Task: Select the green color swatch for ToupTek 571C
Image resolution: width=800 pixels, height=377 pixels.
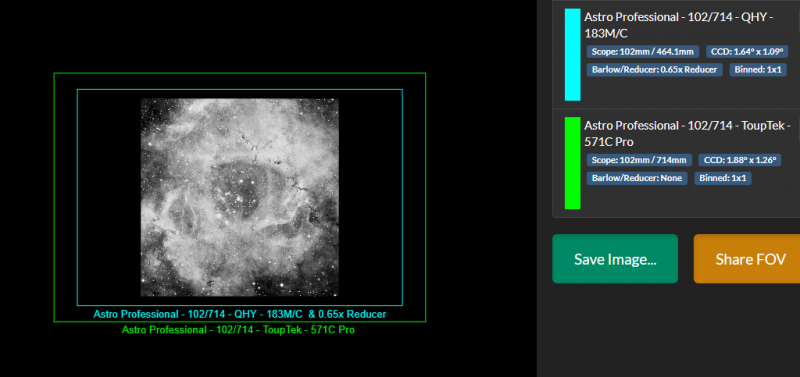Action: click(572, 163)
